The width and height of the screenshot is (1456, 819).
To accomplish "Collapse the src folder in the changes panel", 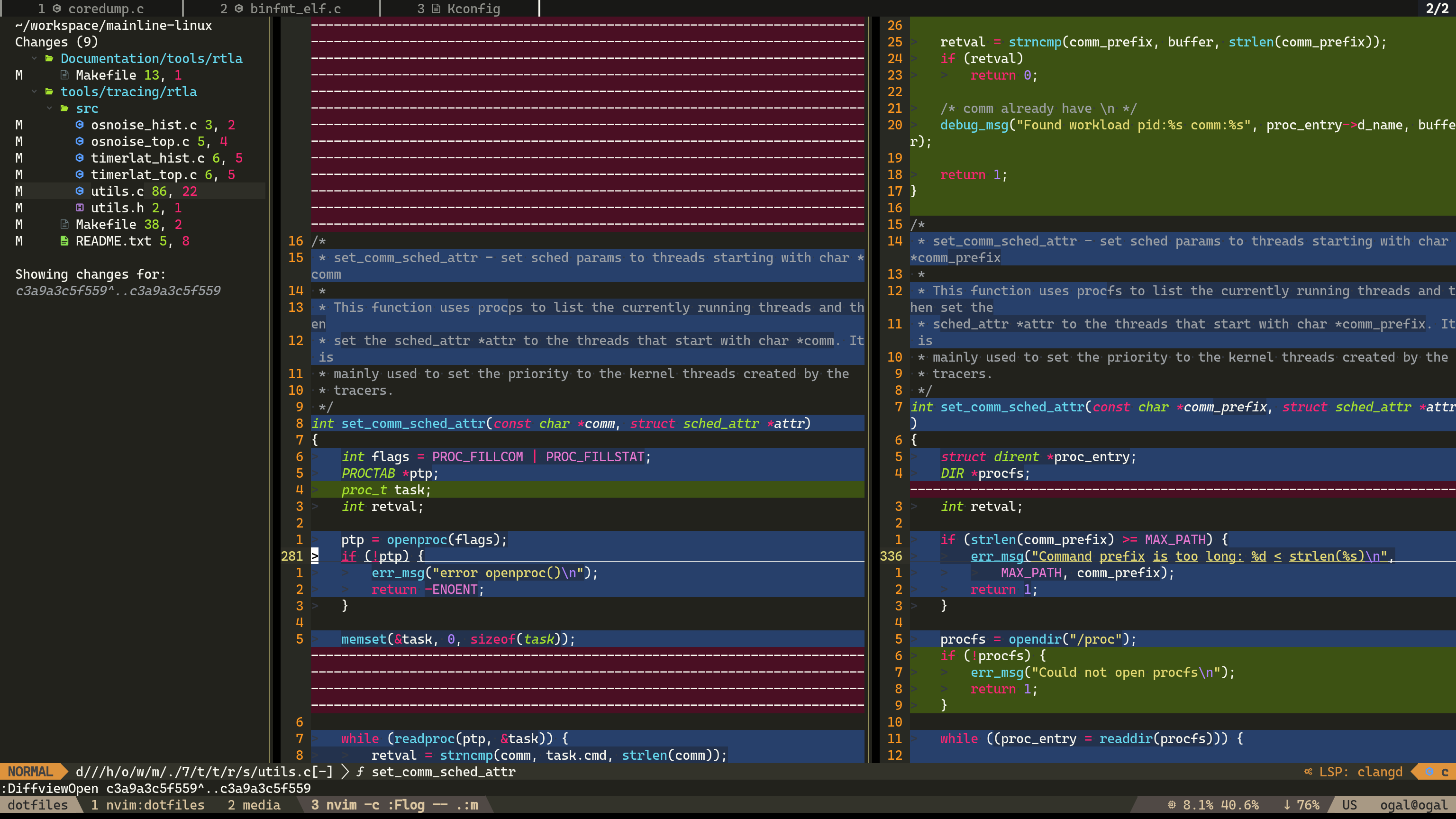I will [x=50, y=108].
